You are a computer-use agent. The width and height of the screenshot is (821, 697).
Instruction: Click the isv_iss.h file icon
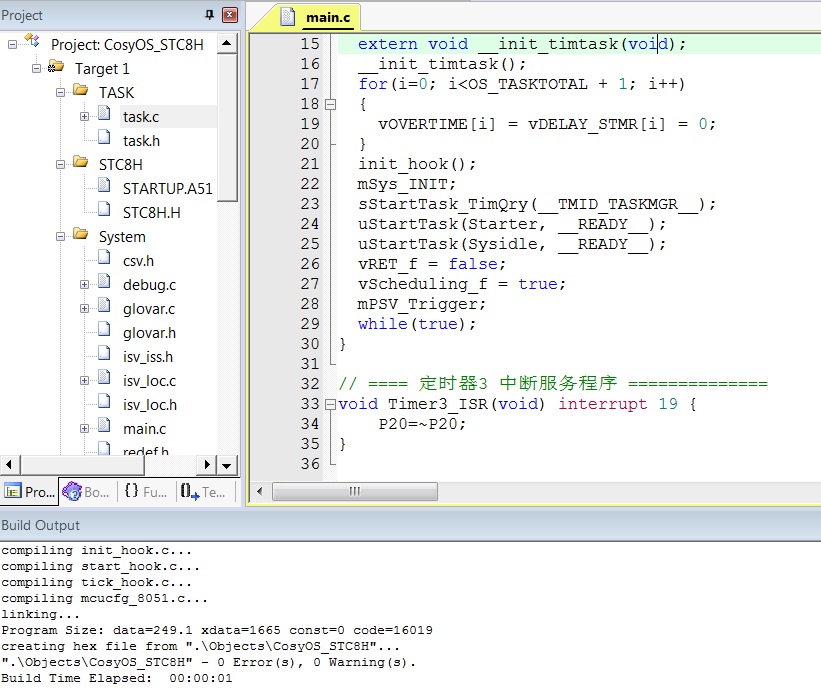(x=104, y=353)
